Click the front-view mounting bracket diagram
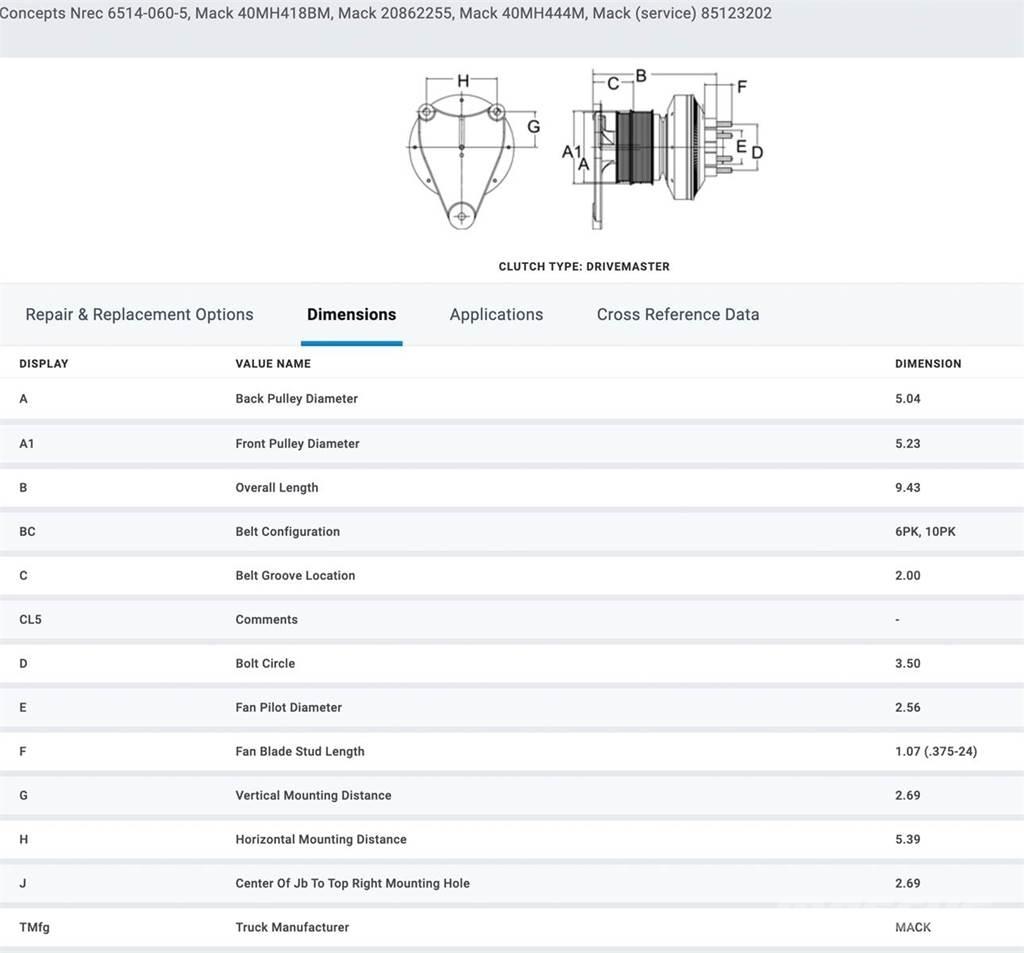Screen dimensions: 1024x953 pyautogui.click(x=461, y=155)
